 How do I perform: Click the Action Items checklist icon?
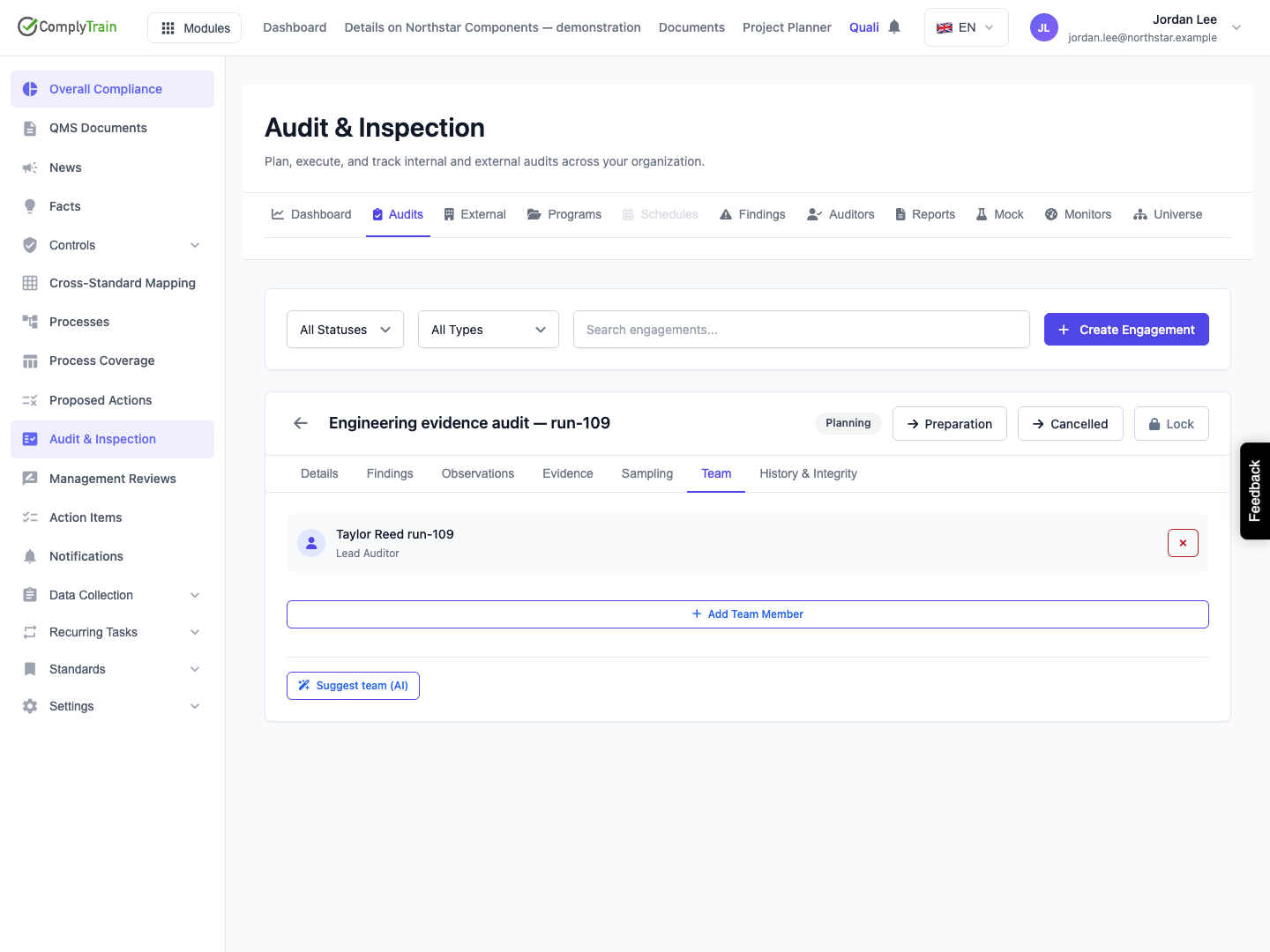(x=30, y=517)
